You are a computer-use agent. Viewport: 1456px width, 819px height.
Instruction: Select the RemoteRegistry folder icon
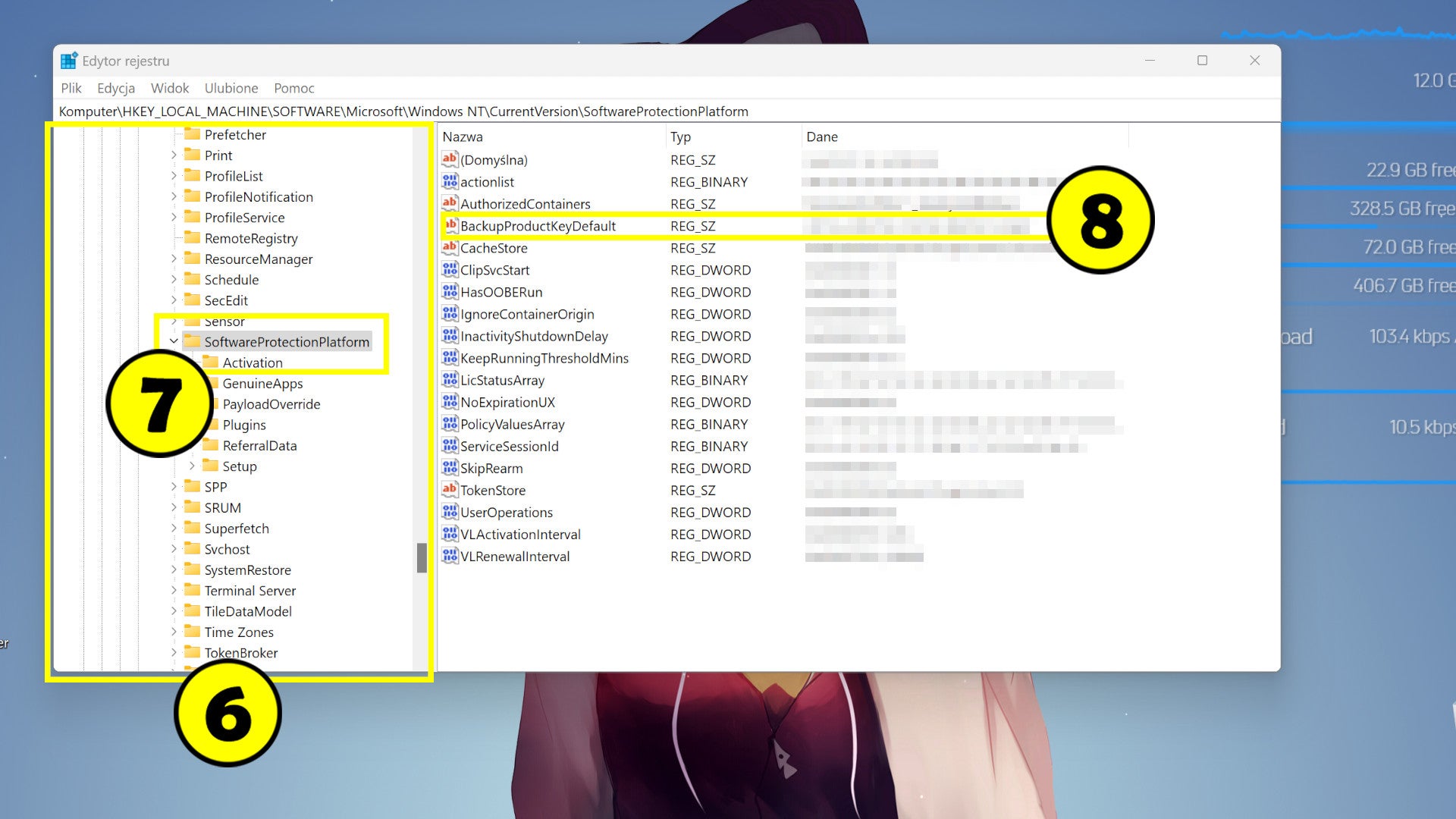pos(192,238)
